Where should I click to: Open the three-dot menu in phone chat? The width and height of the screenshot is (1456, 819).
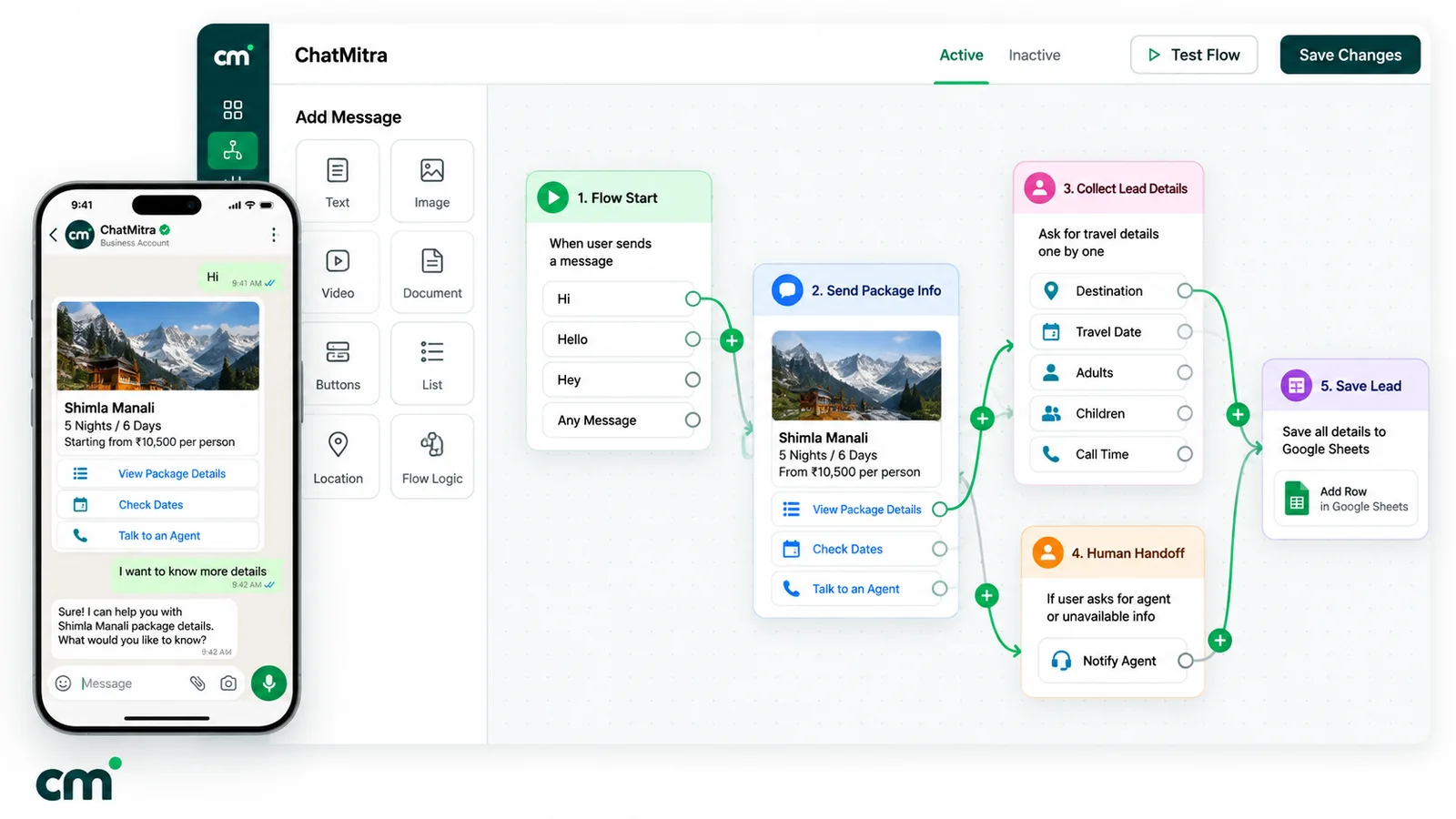pyautogui.click(x=273, y=235)
